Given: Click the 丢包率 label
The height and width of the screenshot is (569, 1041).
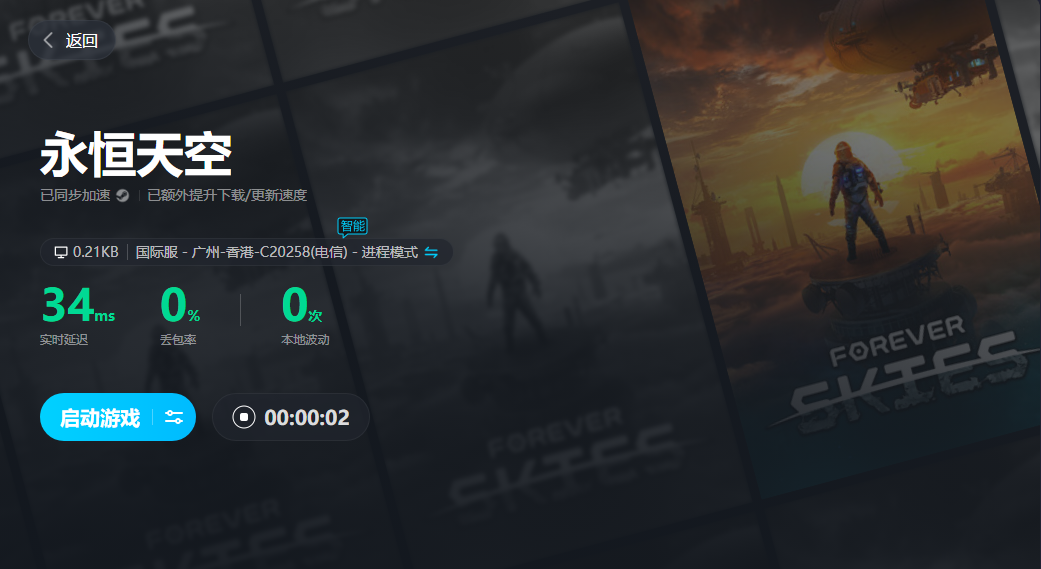Looking at the screenshot, I should click(178, 339).
